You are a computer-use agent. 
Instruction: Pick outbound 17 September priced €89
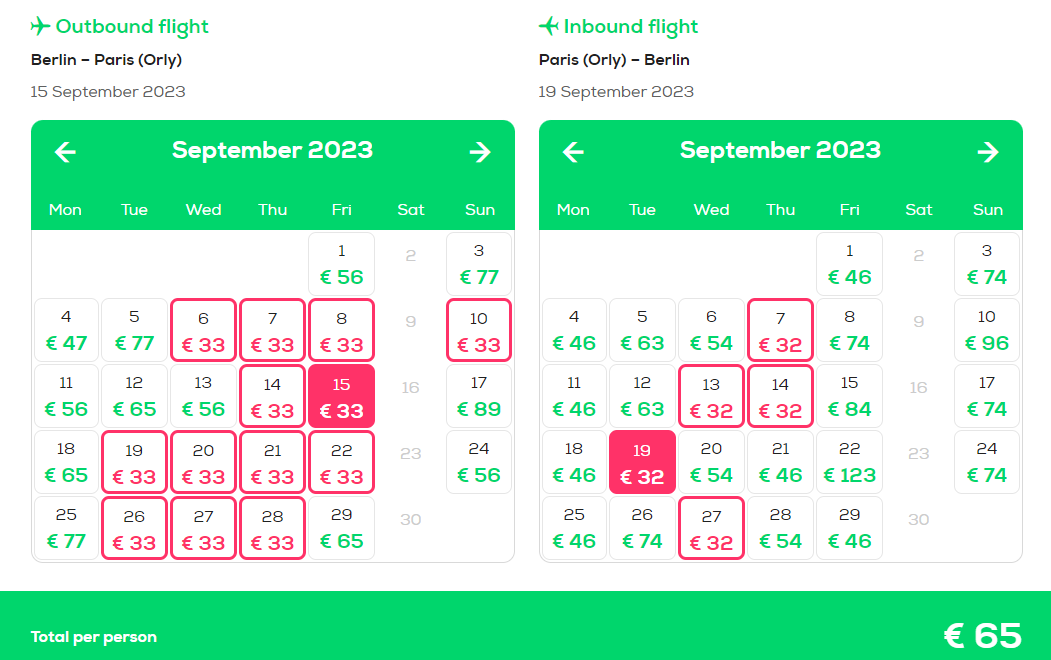tap(479, 396)
